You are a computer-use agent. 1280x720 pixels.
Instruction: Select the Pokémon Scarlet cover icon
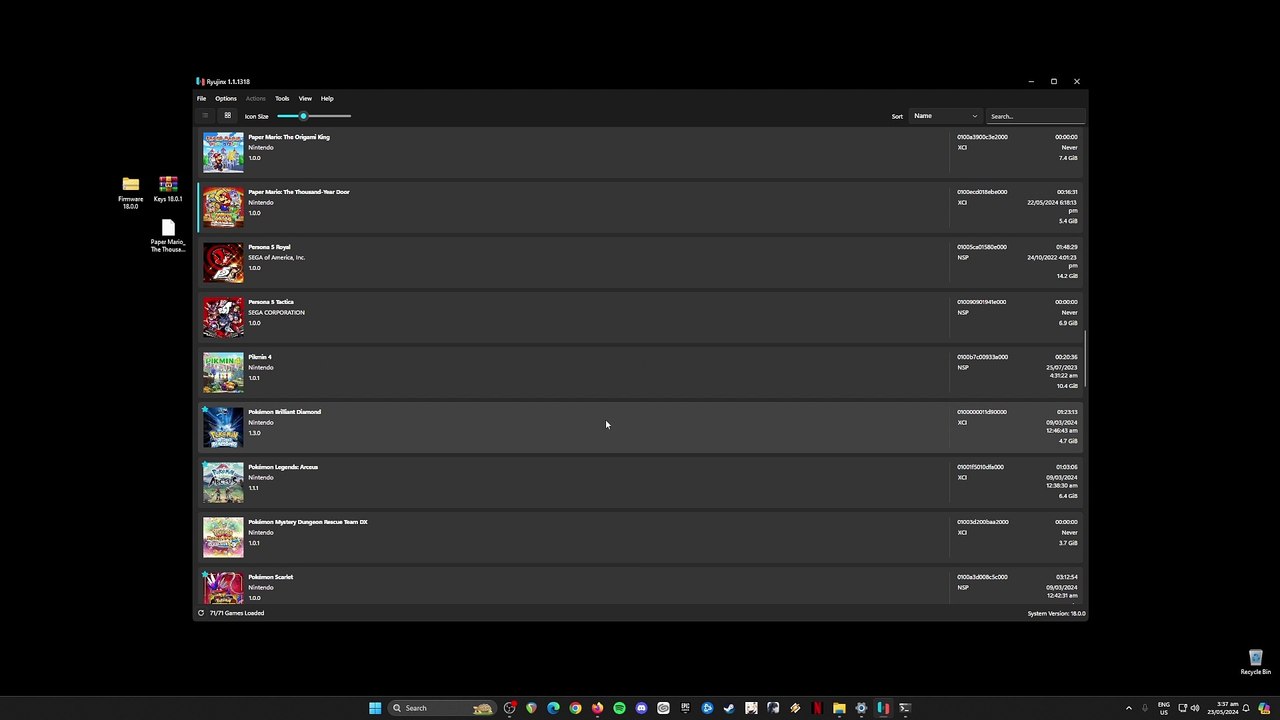pos(223,588)
